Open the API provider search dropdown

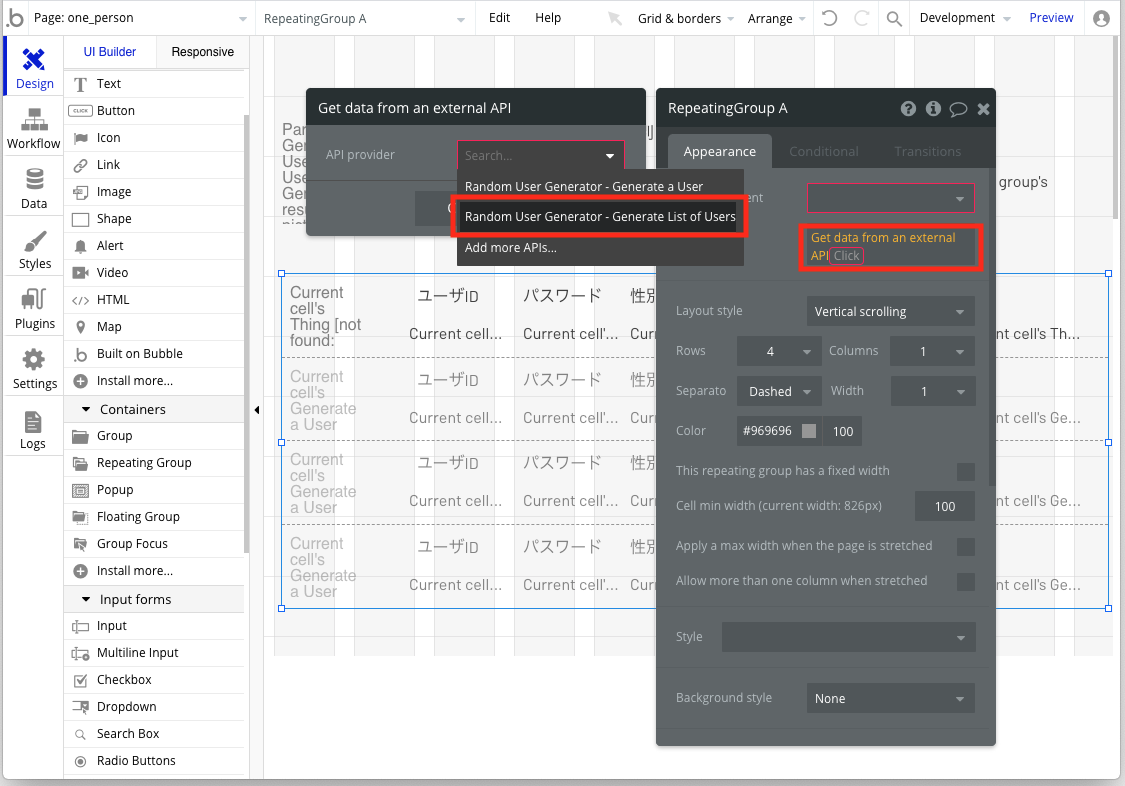[541, 156]
